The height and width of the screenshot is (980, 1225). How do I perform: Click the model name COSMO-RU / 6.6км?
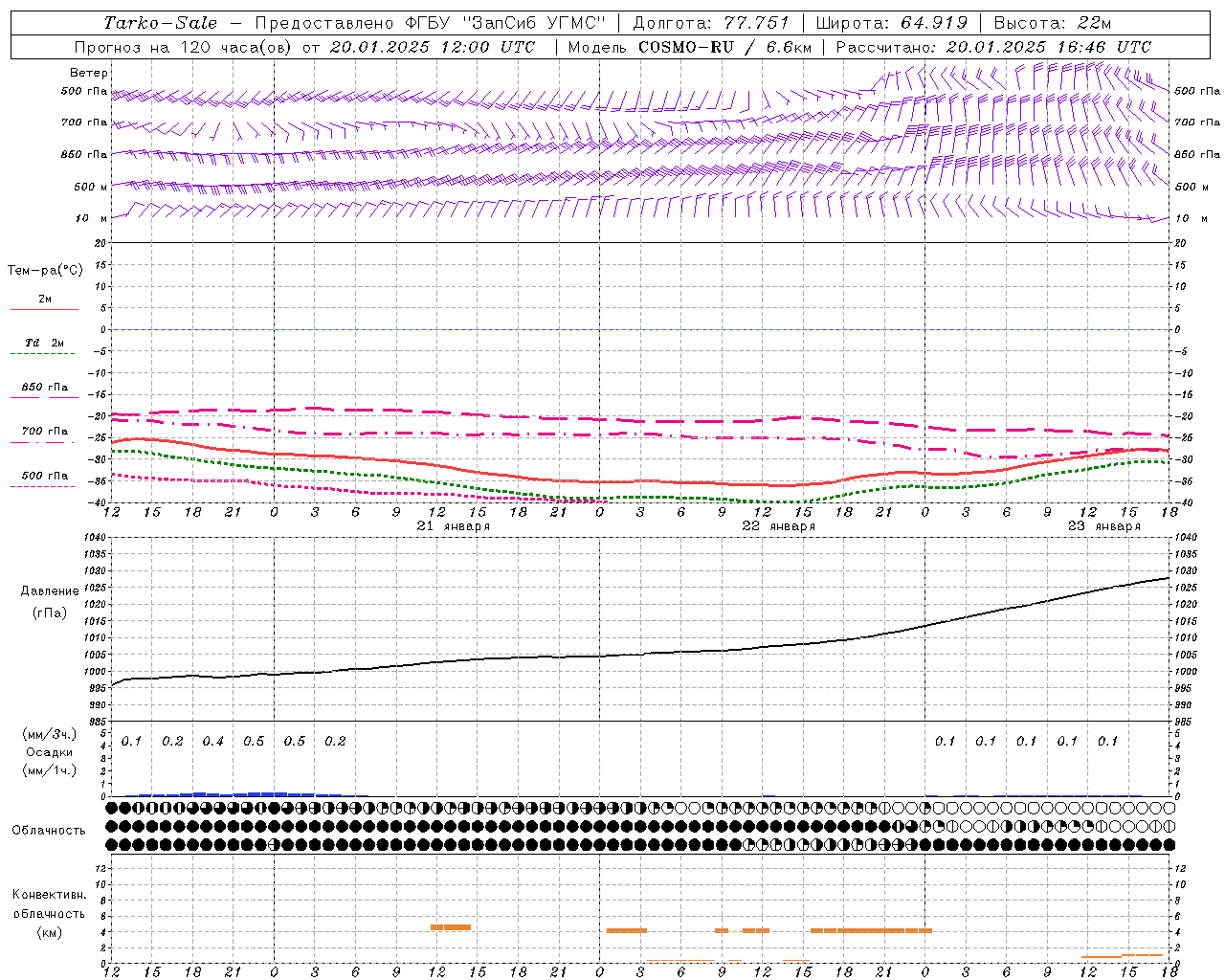(x=724, y=47)
